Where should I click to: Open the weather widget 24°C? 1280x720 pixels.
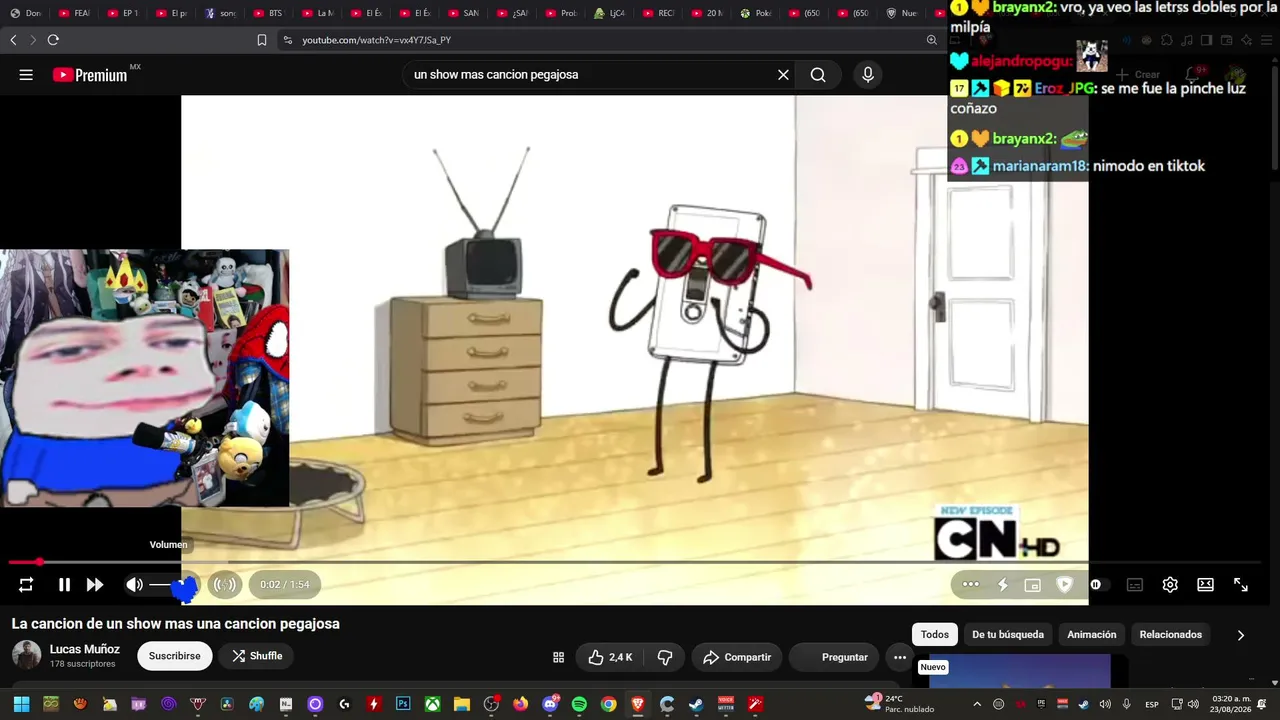[x=900, y=704]
